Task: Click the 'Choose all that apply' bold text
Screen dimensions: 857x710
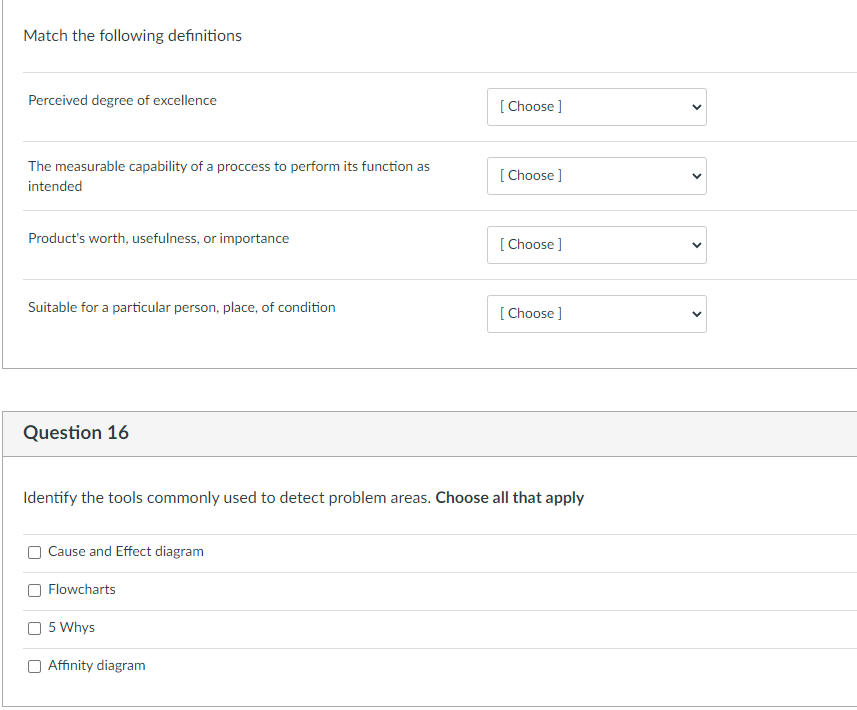Action: click(509, 497)
